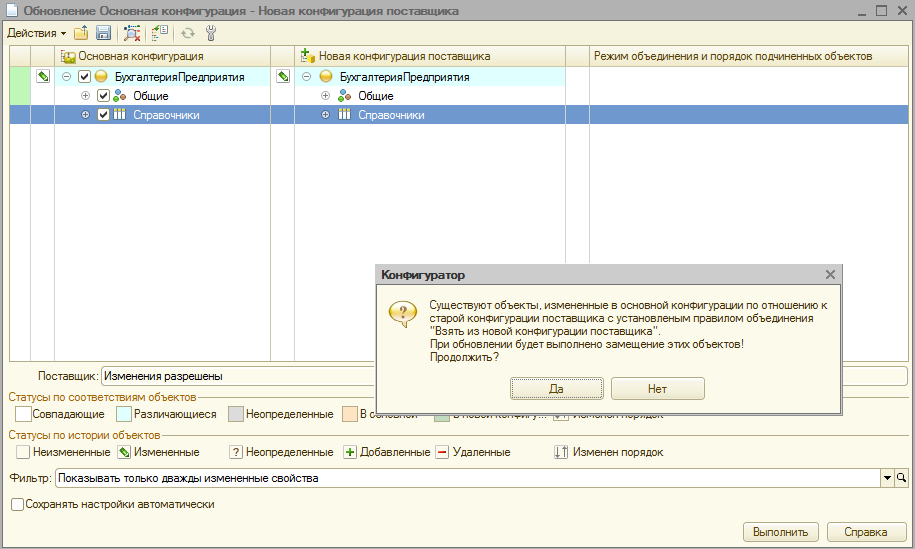Uncheck БухгалтерияПредприятия checkbox in main configuration
The height and width of the screenshot is (549, 915).
(x=85, y=76)
